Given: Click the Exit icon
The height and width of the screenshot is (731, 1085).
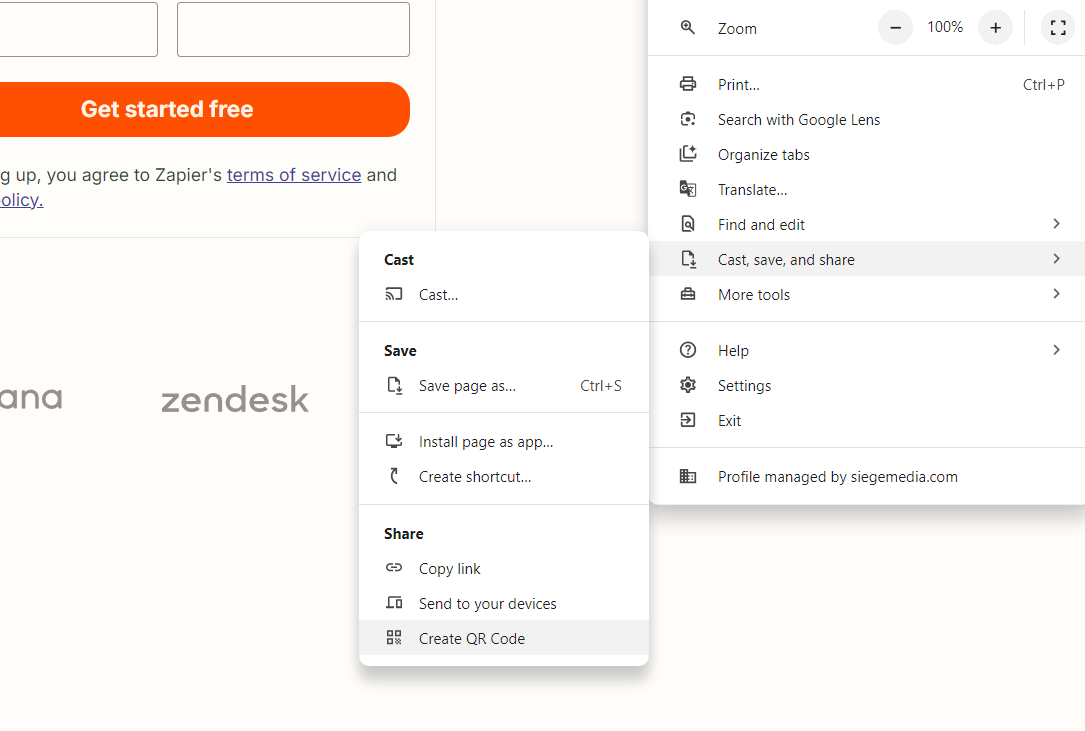Looking at the screenshot, I should click(x=687, y=419).
